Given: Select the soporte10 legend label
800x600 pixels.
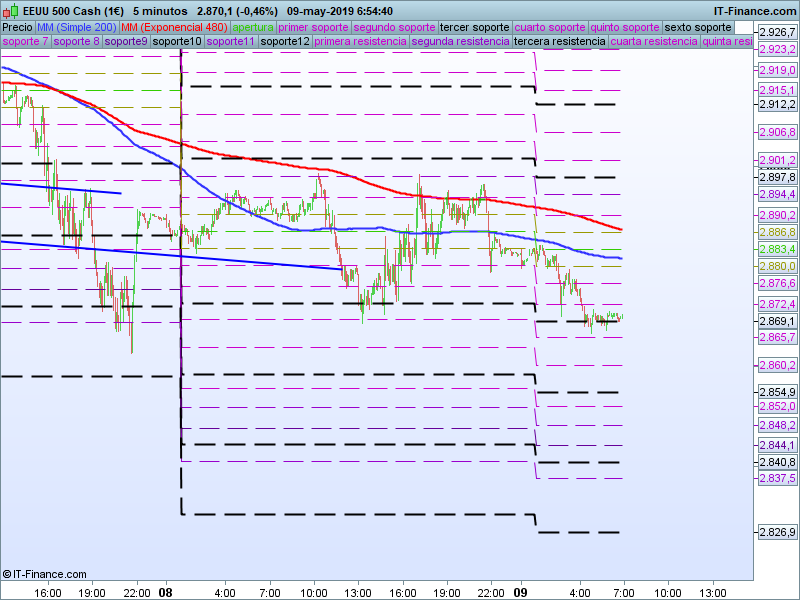Looking at the screenshot, I should click(178, 42).
